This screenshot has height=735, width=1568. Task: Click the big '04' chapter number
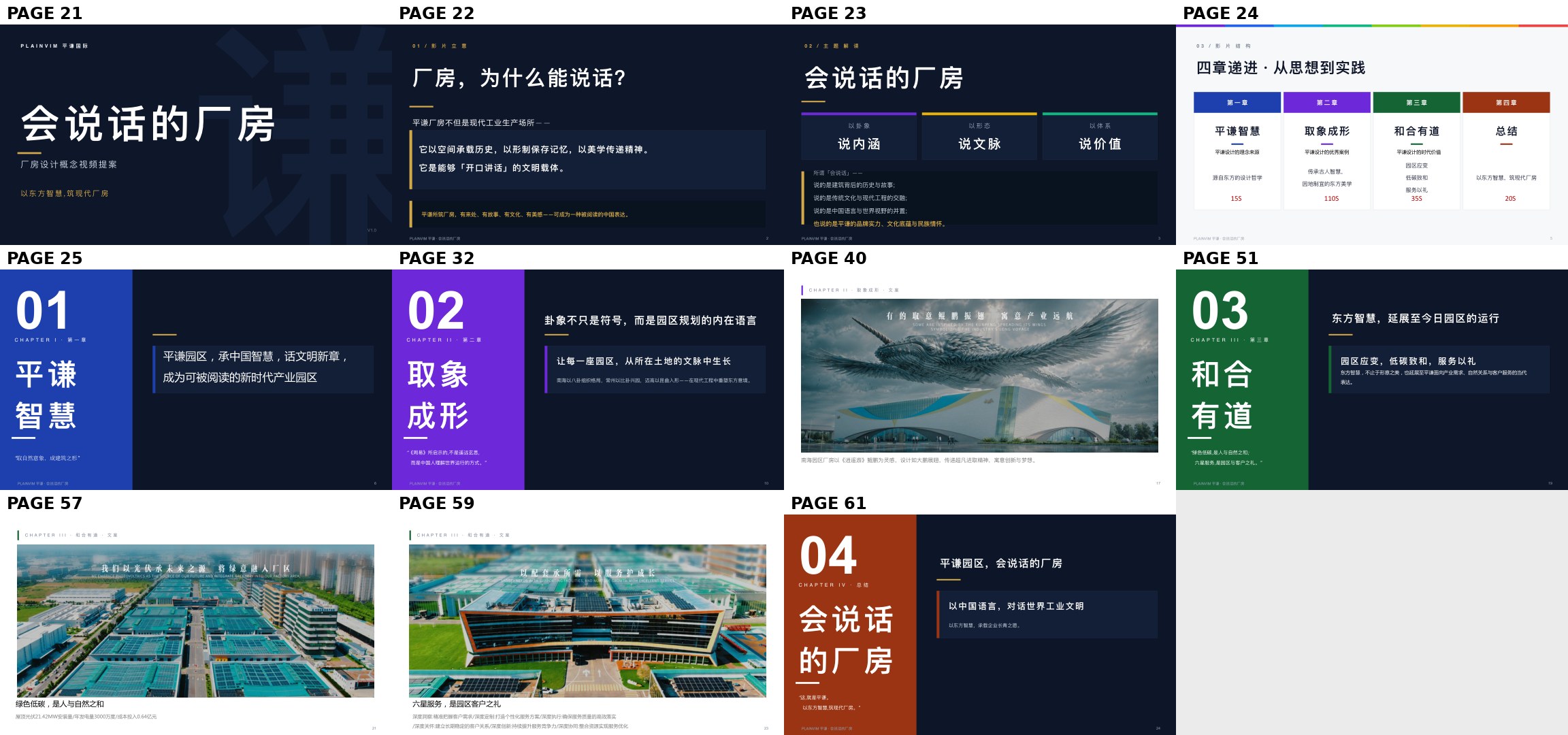[828, 556]
